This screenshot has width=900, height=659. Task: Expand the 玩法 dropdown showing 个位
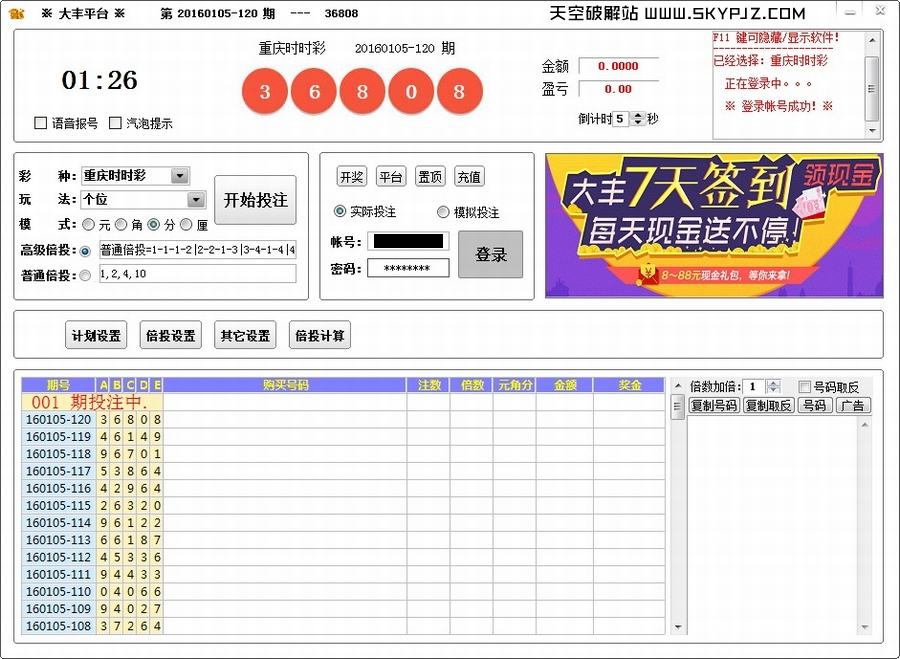pyautogui.click(x=196, y=200)
